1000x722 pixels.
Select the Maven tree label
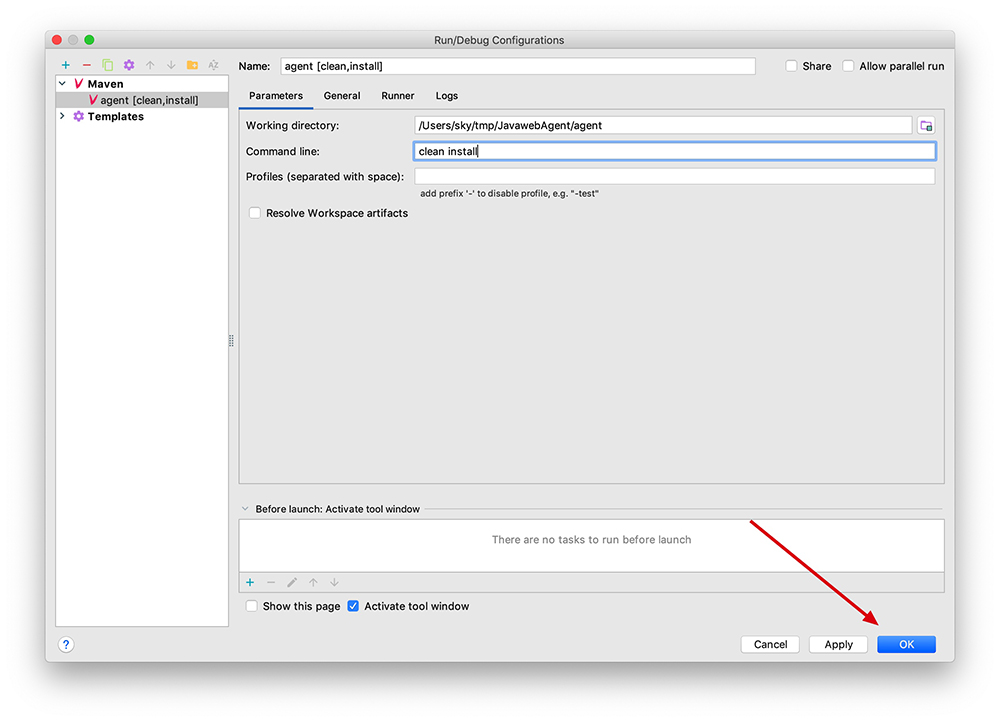105,84
